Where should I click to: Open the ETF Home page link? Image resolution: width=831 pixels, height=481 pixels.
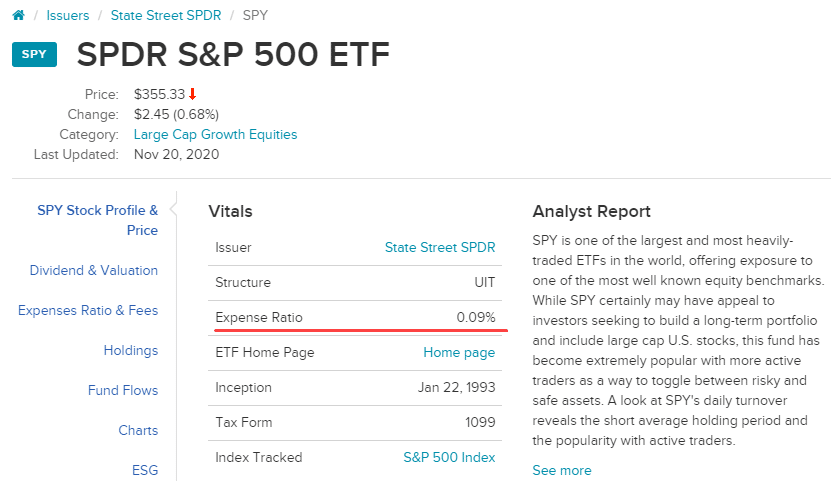459,352
